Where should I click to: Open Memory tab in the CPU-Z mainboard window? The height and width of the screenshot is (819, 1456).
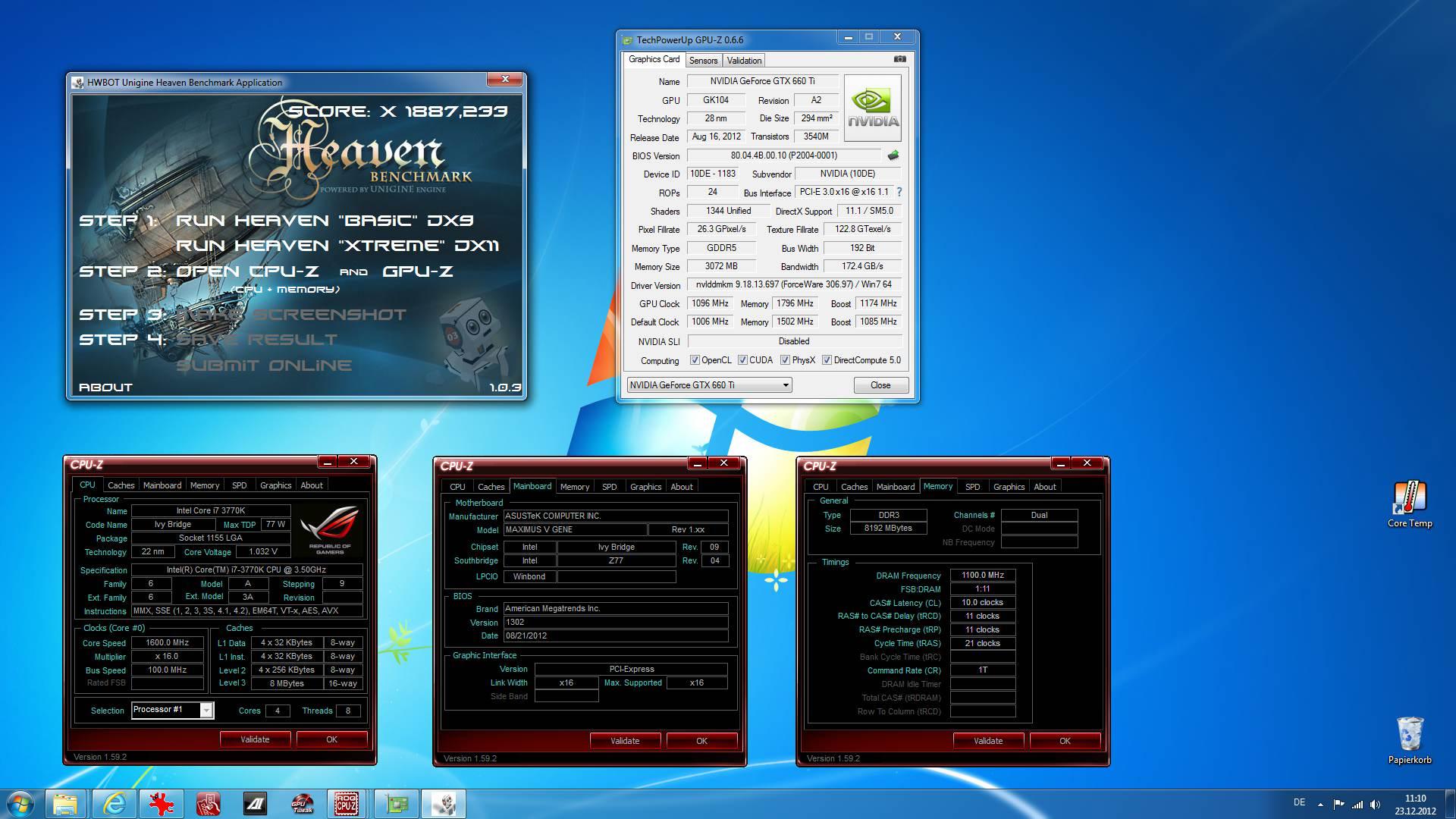point(574,487)
